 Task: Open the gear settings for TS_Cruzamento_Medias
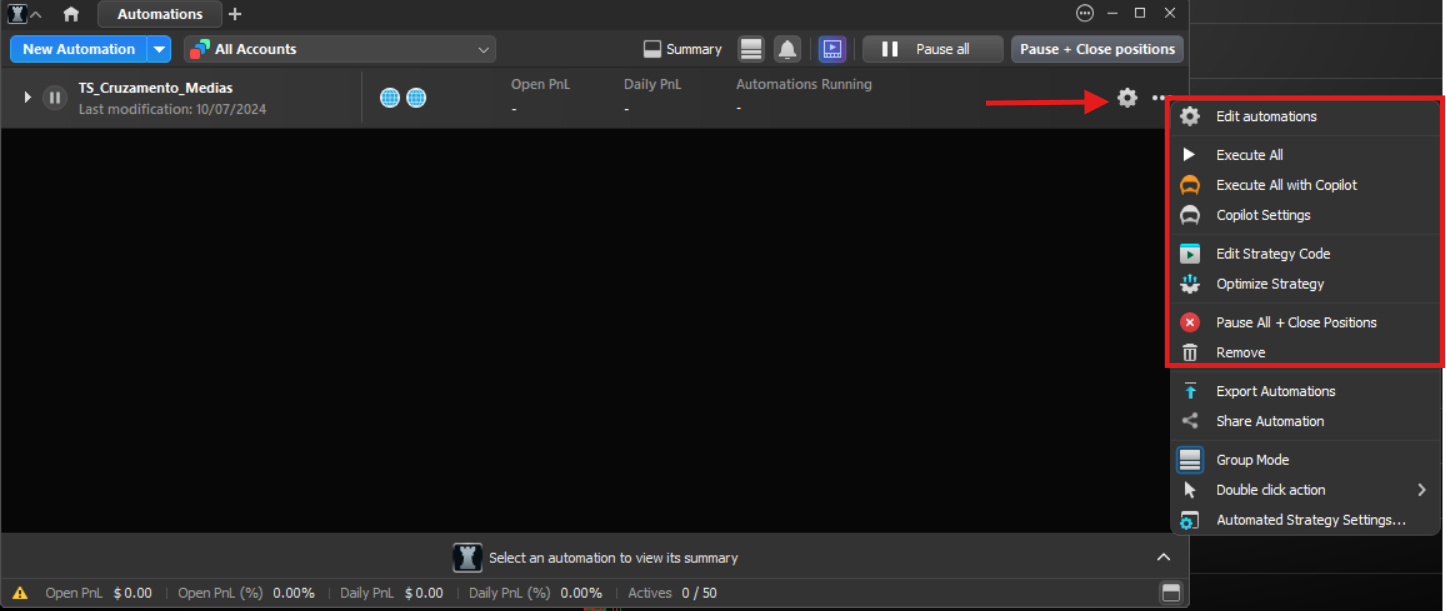[x=1127, y=98]
